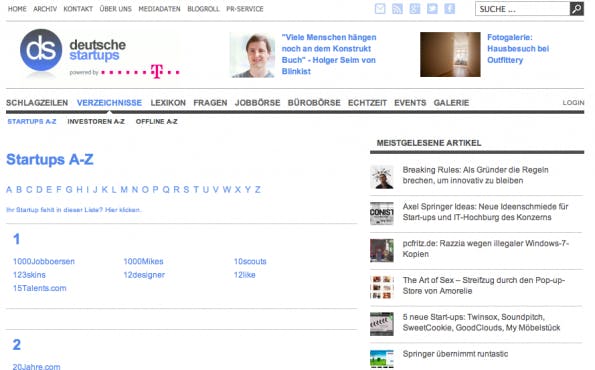
Task: Open 123skins startup entry
Action: coord(29,275)
